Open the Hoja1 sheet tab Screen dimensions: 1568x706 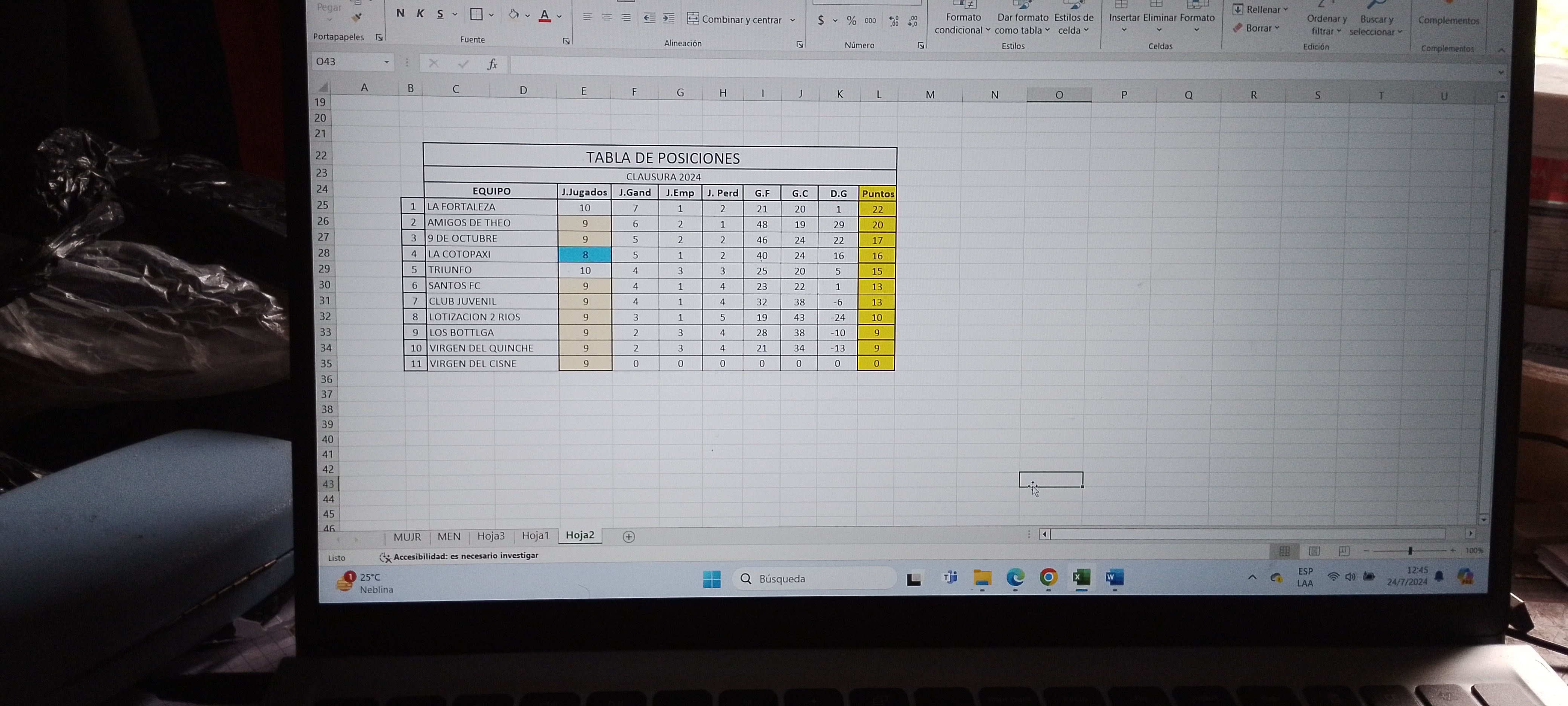coord(535,536)
